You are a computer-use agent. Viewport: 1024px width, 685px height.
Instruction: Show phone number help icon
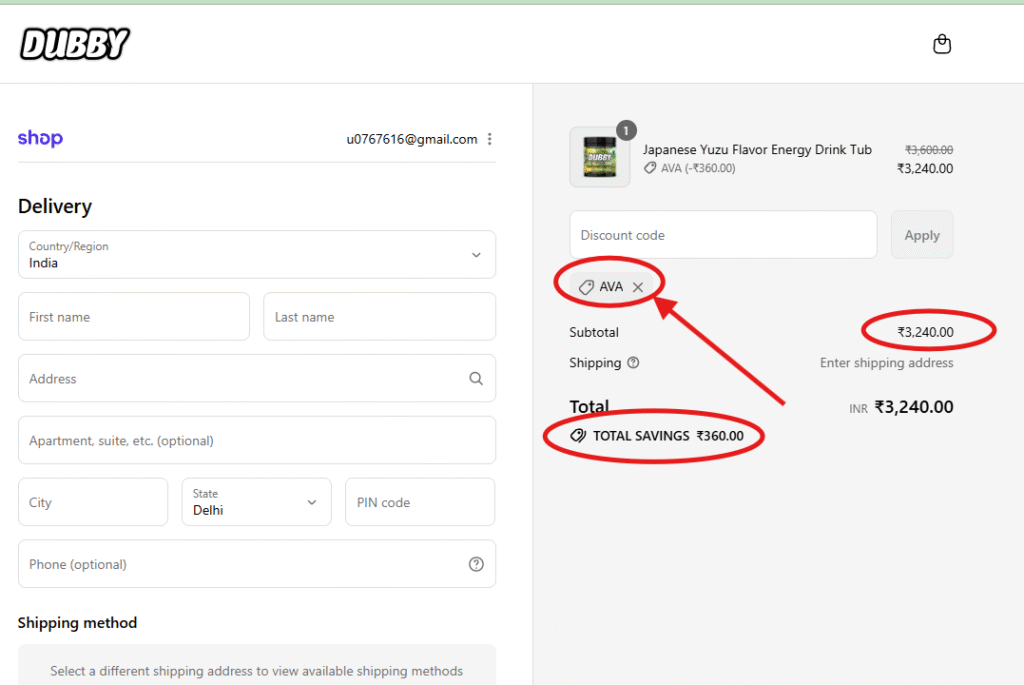(x=476, y=564)
